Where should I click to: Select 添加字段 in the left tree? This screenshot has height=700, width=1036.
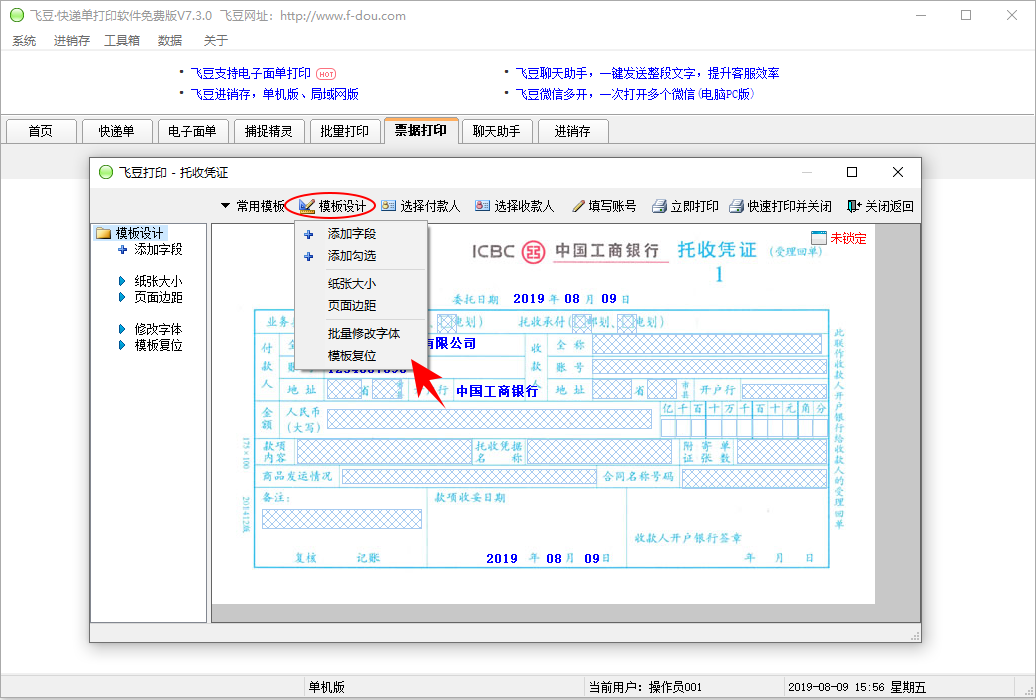pos(159,249)
